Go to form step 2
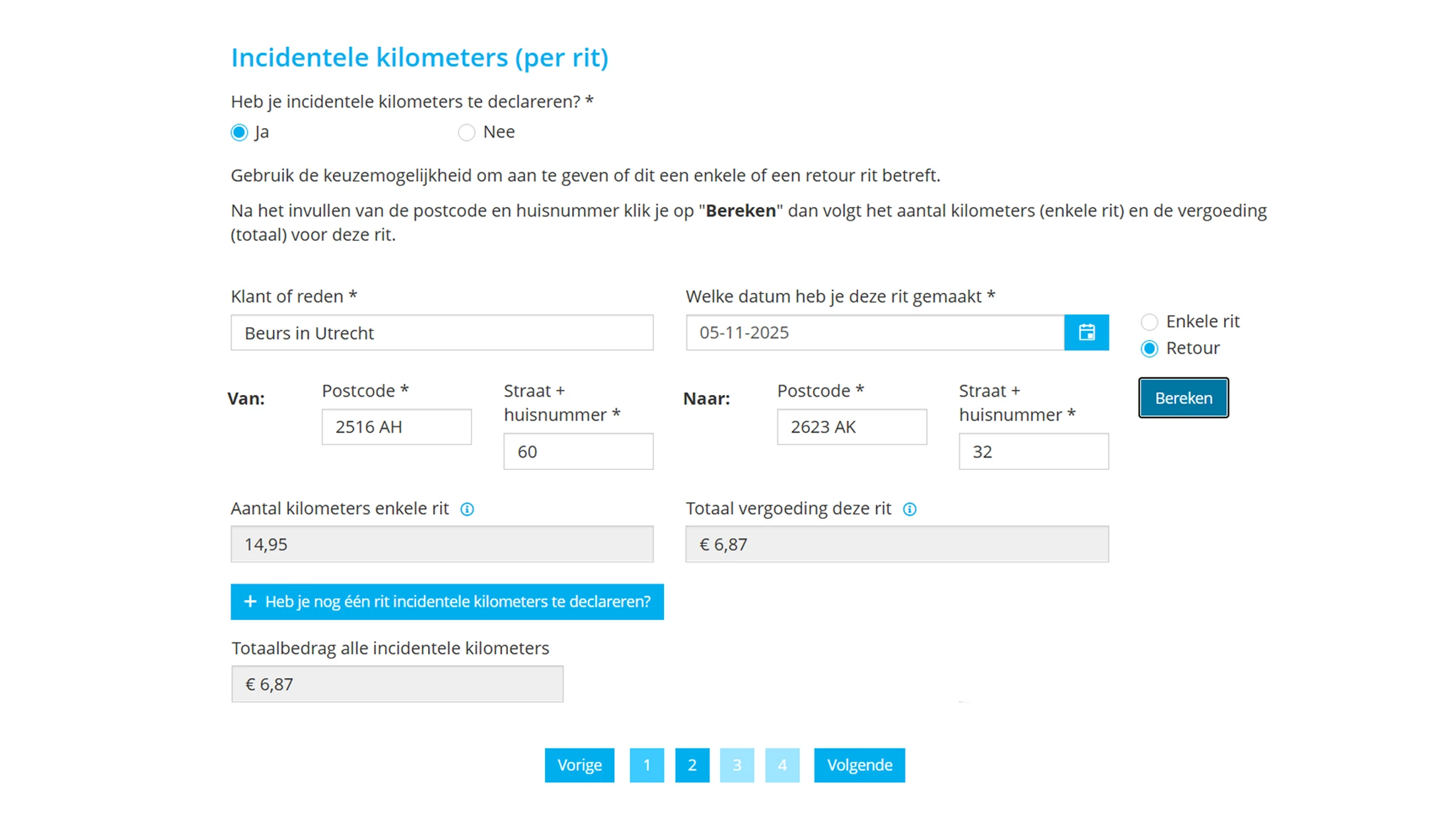Screen dimensions: 1456x822 click(x=692, y=765)
